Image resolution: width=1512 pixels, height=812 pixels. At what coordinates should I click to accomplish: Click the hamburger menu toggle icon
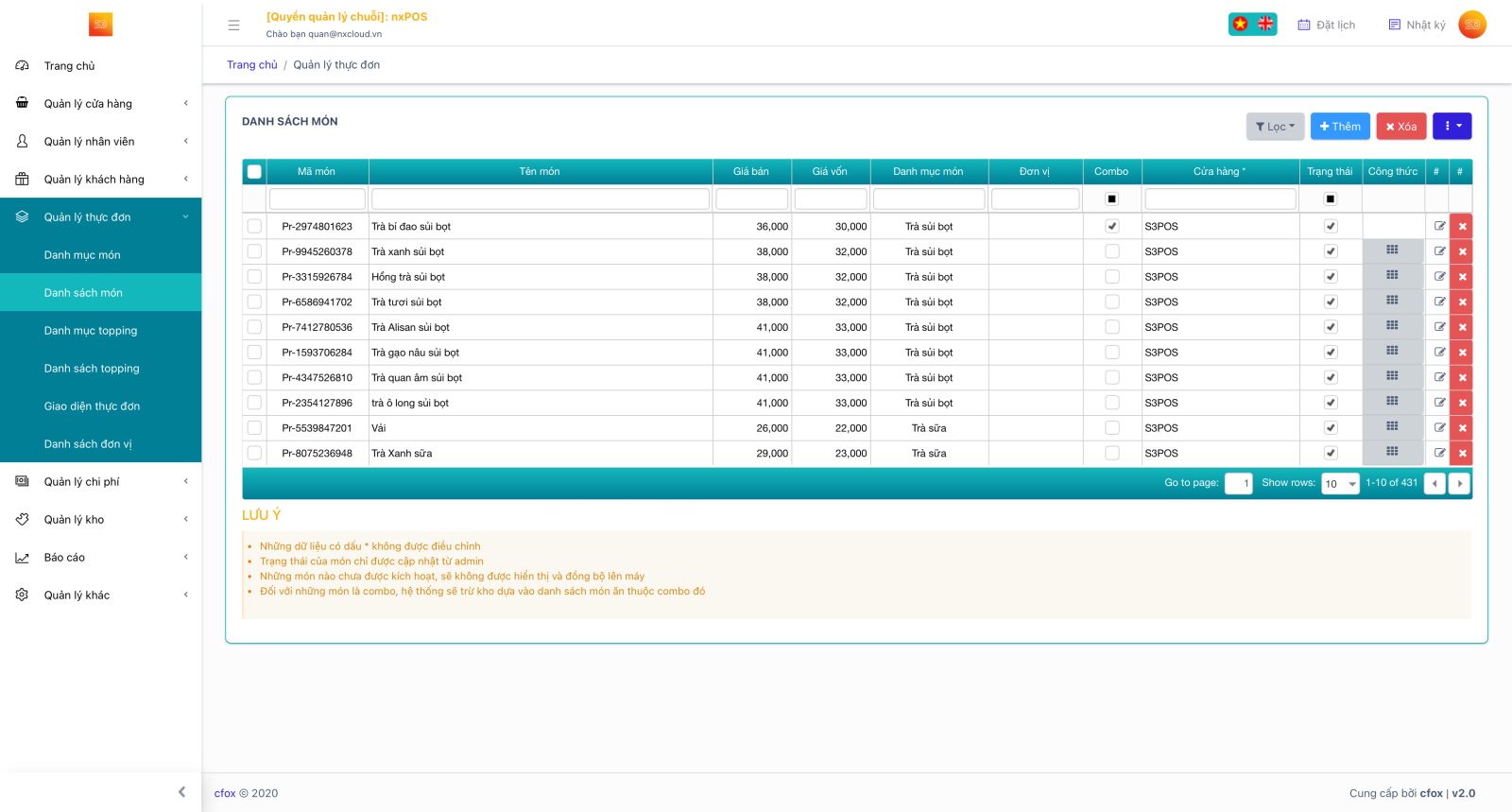point(233,26)
